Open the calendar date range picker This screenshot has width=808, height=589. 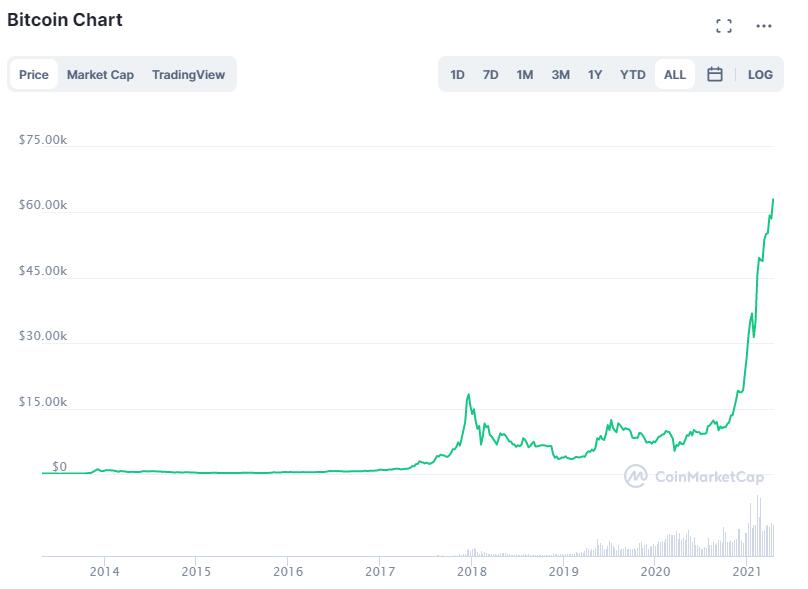(x=715, y=74)
